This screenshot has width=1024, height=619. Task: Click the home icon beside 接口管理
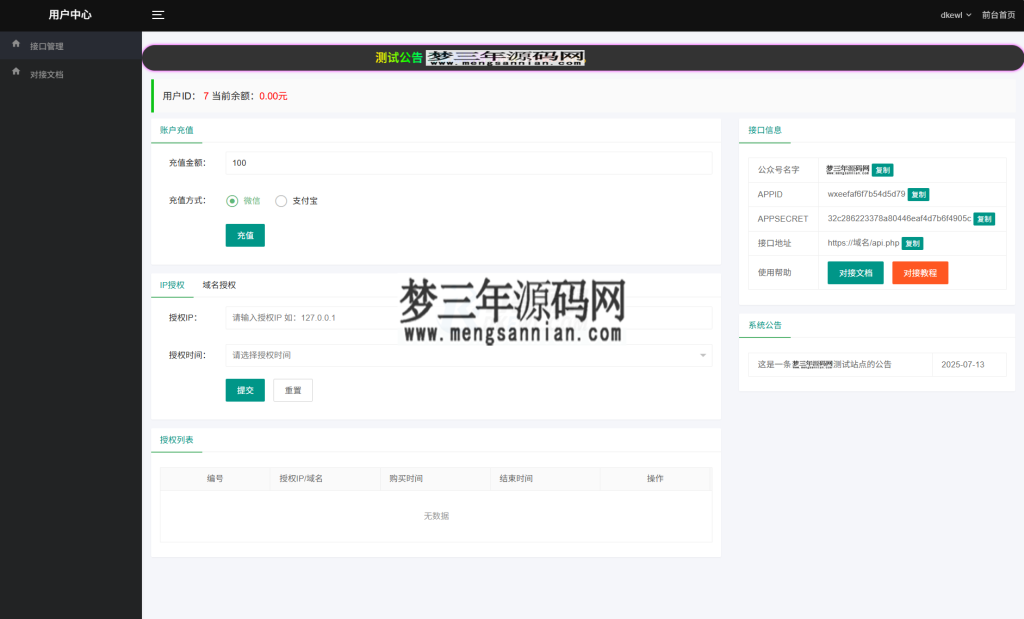[x=15, y=44]
